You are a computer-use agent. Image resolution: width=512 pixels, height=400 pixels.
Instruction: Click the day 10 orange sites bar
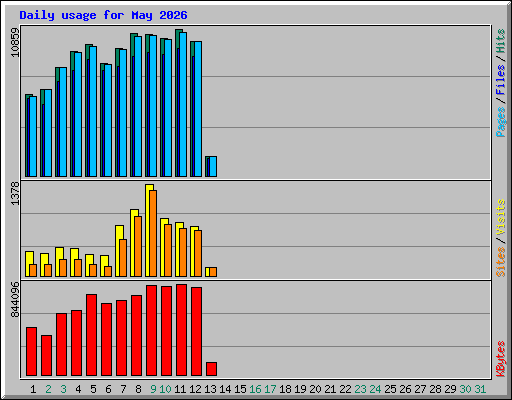tap(168, 250)
